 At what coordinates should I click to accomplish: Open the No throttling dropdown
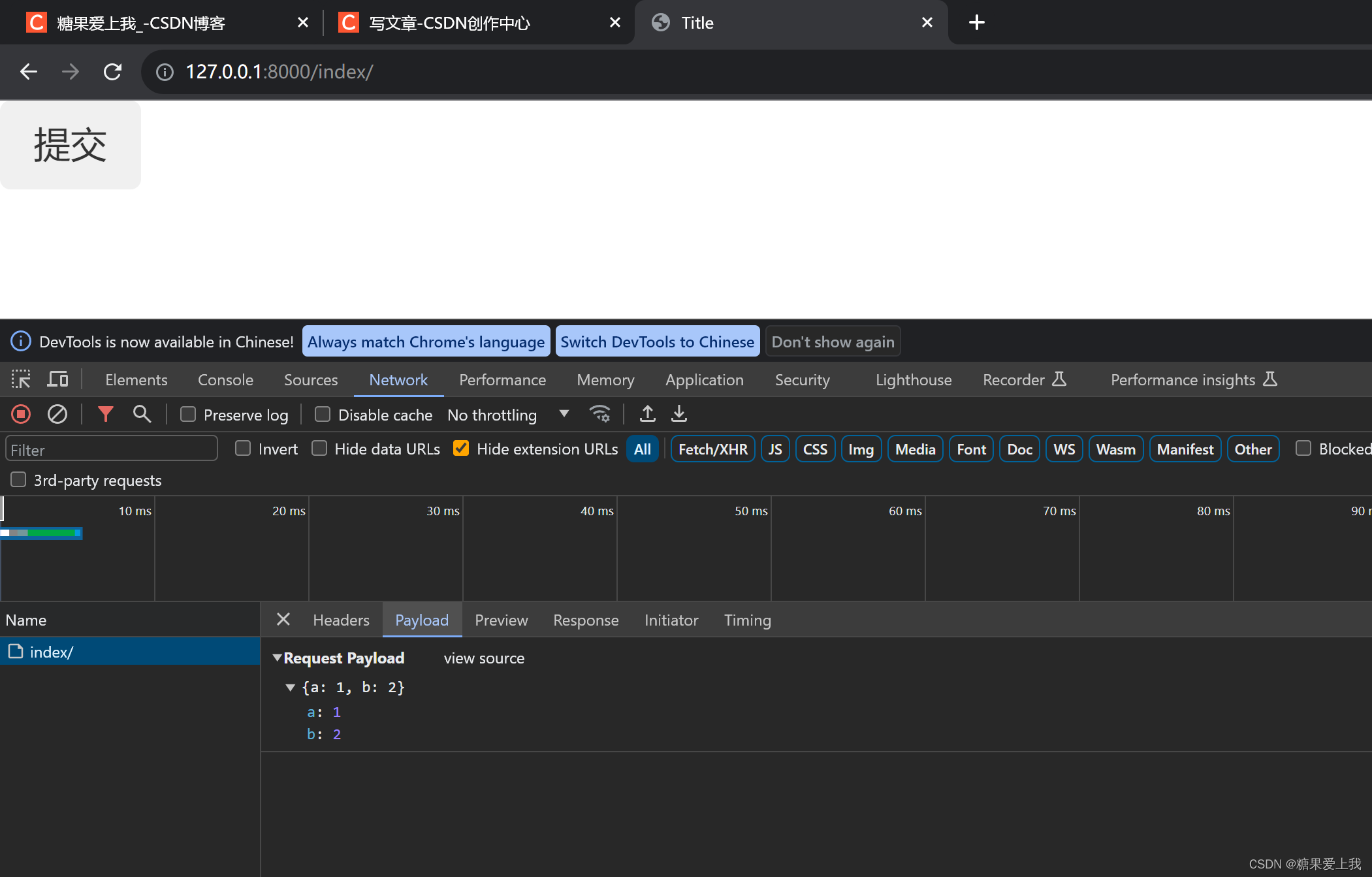(507, 415)
